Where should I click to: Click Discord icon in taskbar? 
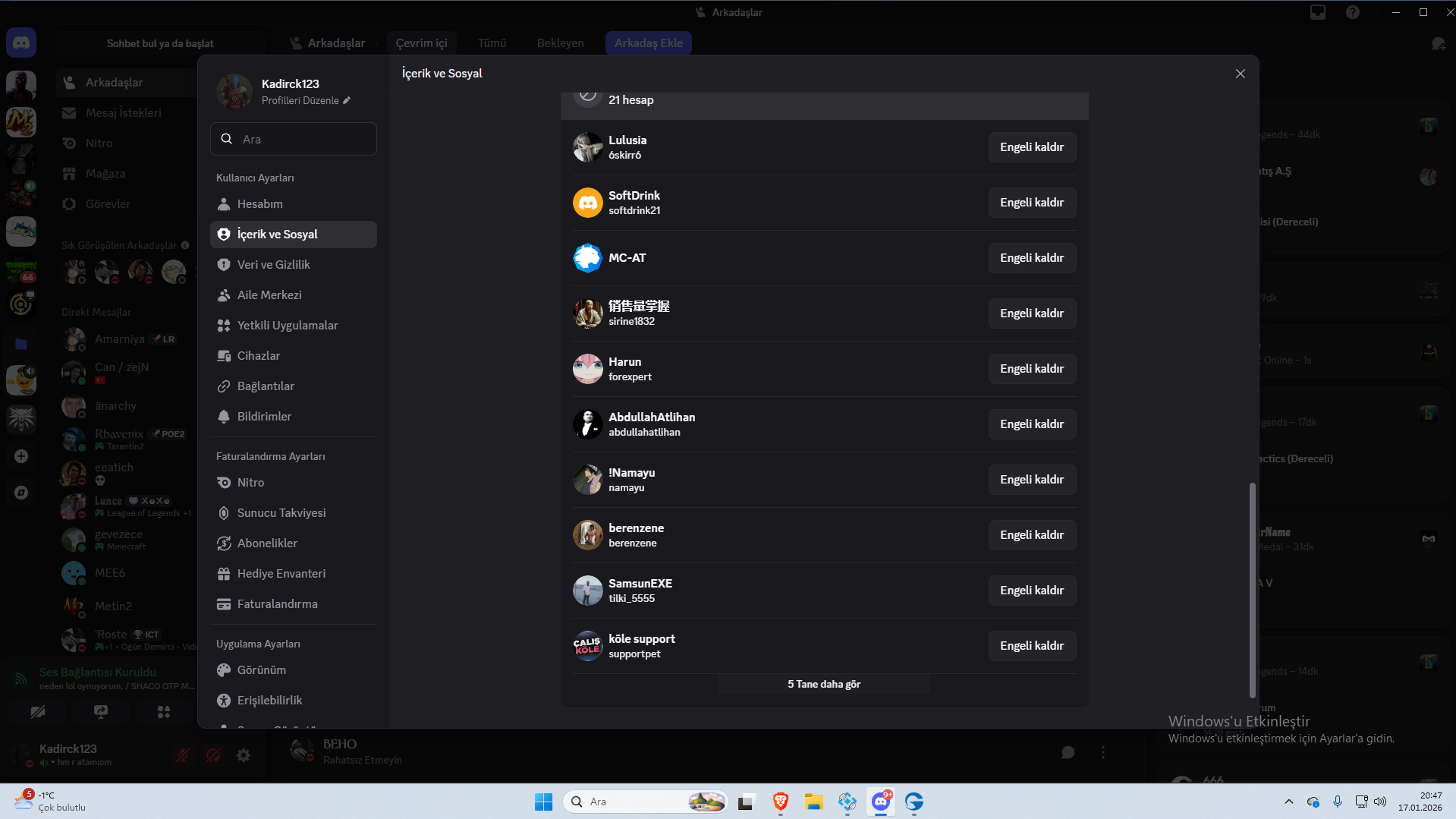coord(881,802)
